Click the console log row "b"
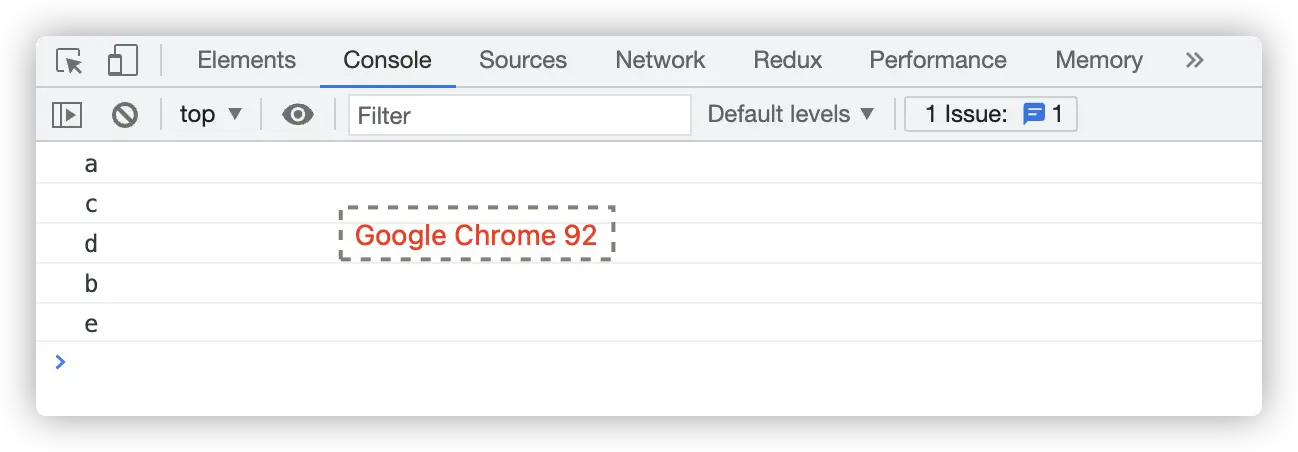This screenshot has width=1298, height=452. 92,284
